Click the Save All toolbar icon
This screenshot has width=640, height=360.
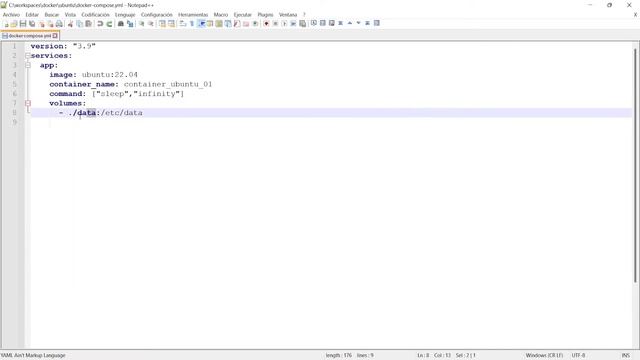pyautogui.click(x=32, y=24)
